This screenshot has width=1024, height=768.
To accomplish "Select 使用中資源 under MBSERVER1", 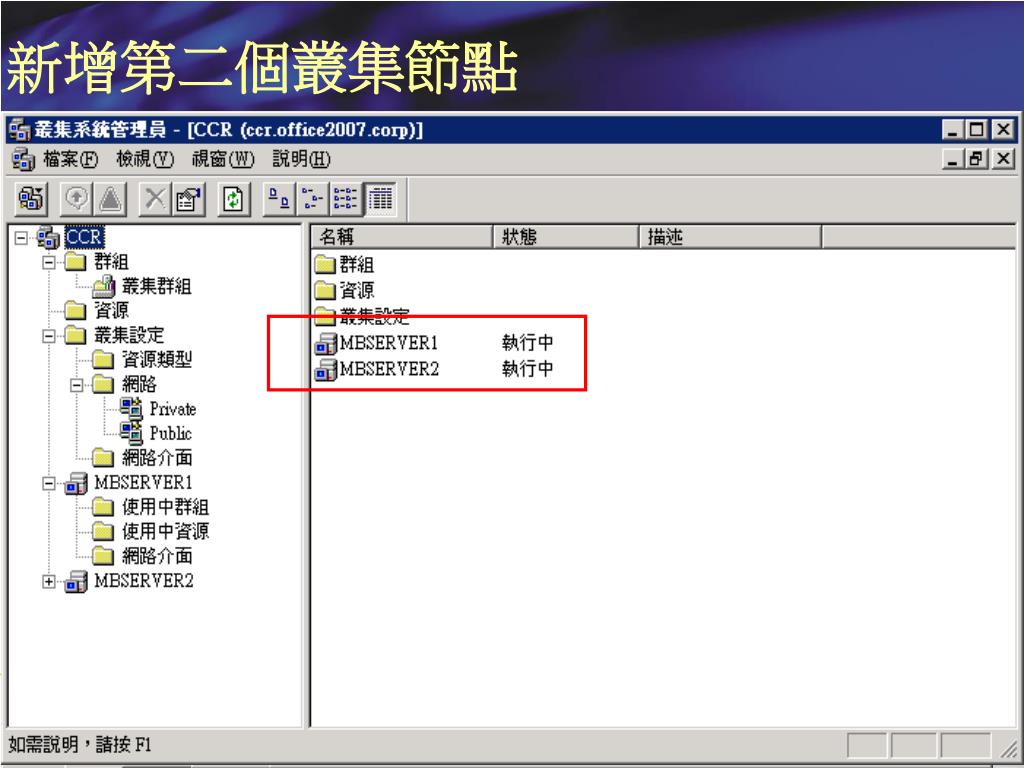I will click(x=165, y=532).
